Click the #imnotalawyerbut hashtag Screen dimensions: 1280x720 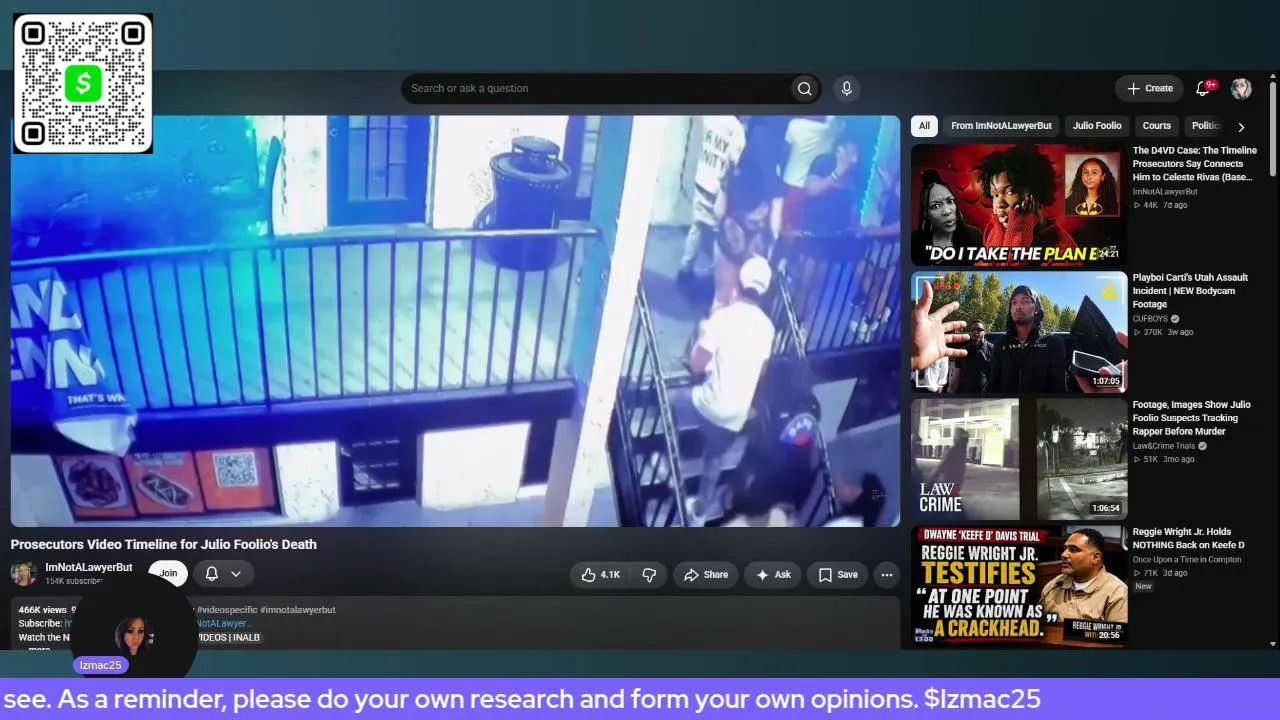point(298,609)
